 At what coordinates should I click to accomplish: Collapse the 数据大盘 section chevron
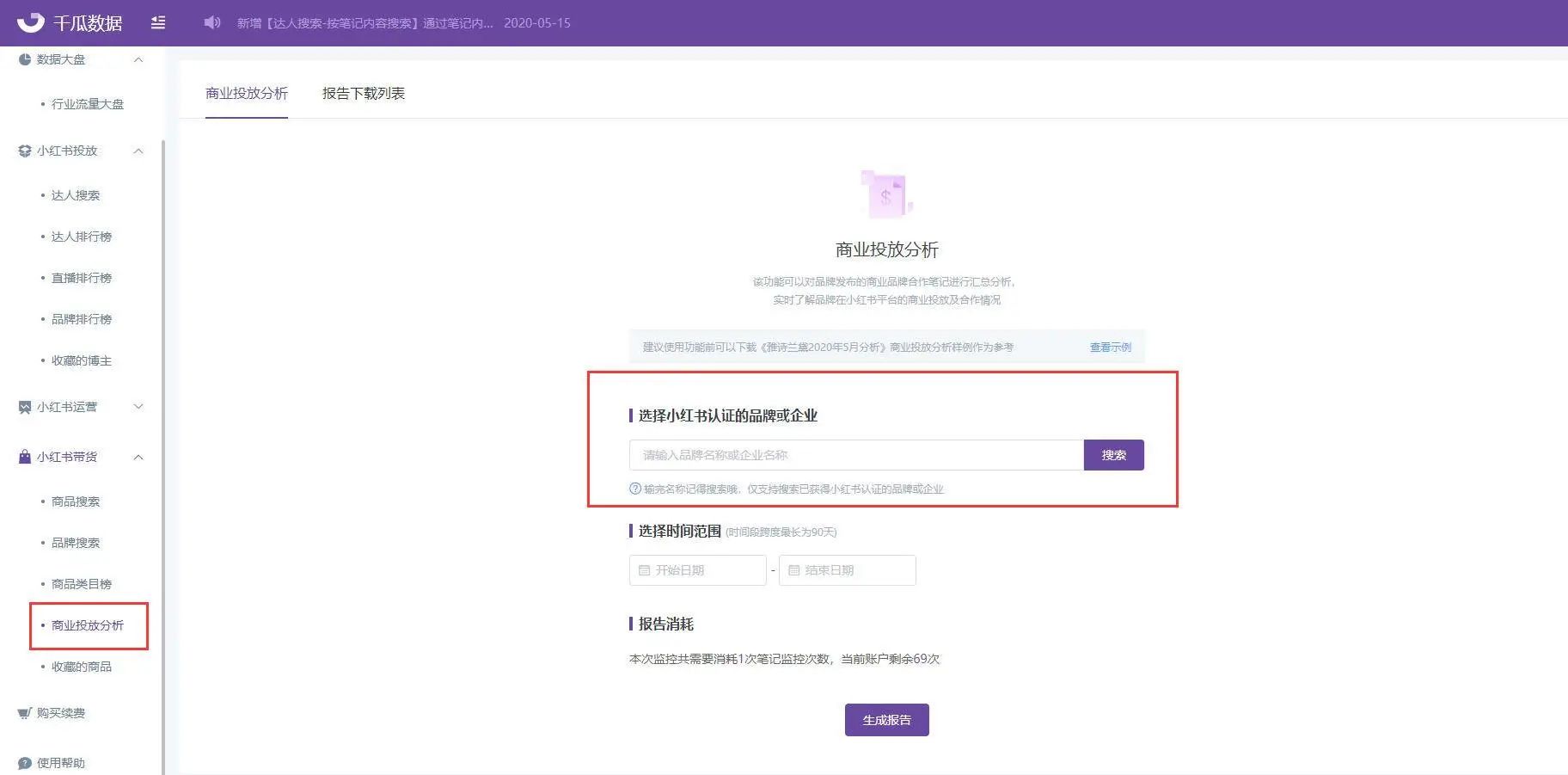point(138,59)
